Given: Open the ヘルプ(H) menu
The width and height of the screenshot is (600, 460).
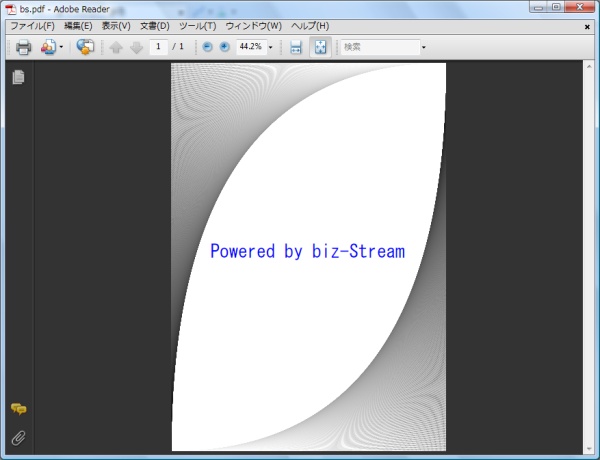Looking at the screenshot, I should point(310,26).
